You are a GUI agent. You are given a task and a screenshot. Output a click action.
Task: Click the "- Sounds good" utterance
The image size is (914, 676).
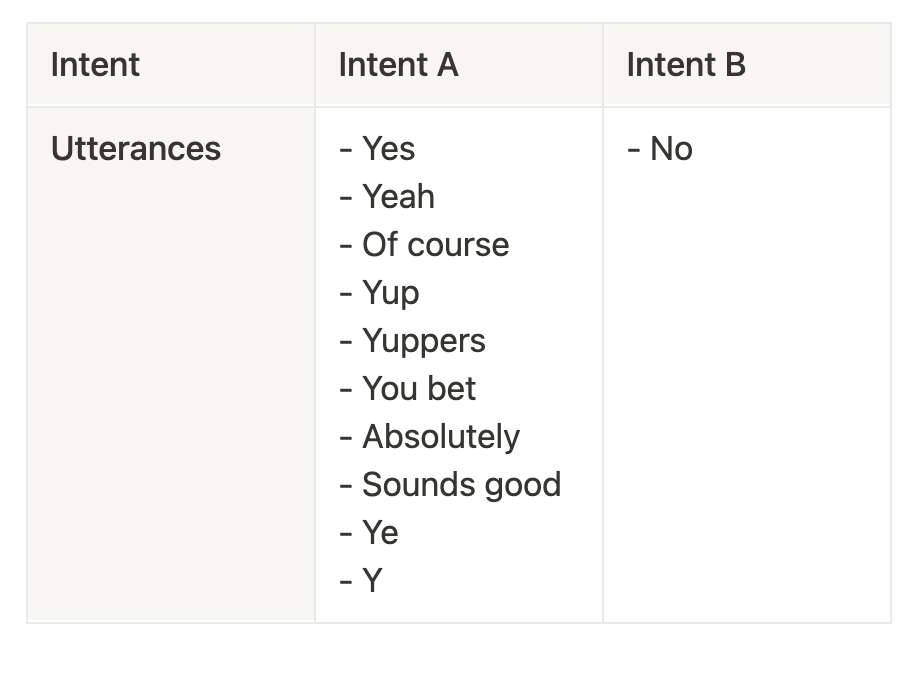[450, 485]
